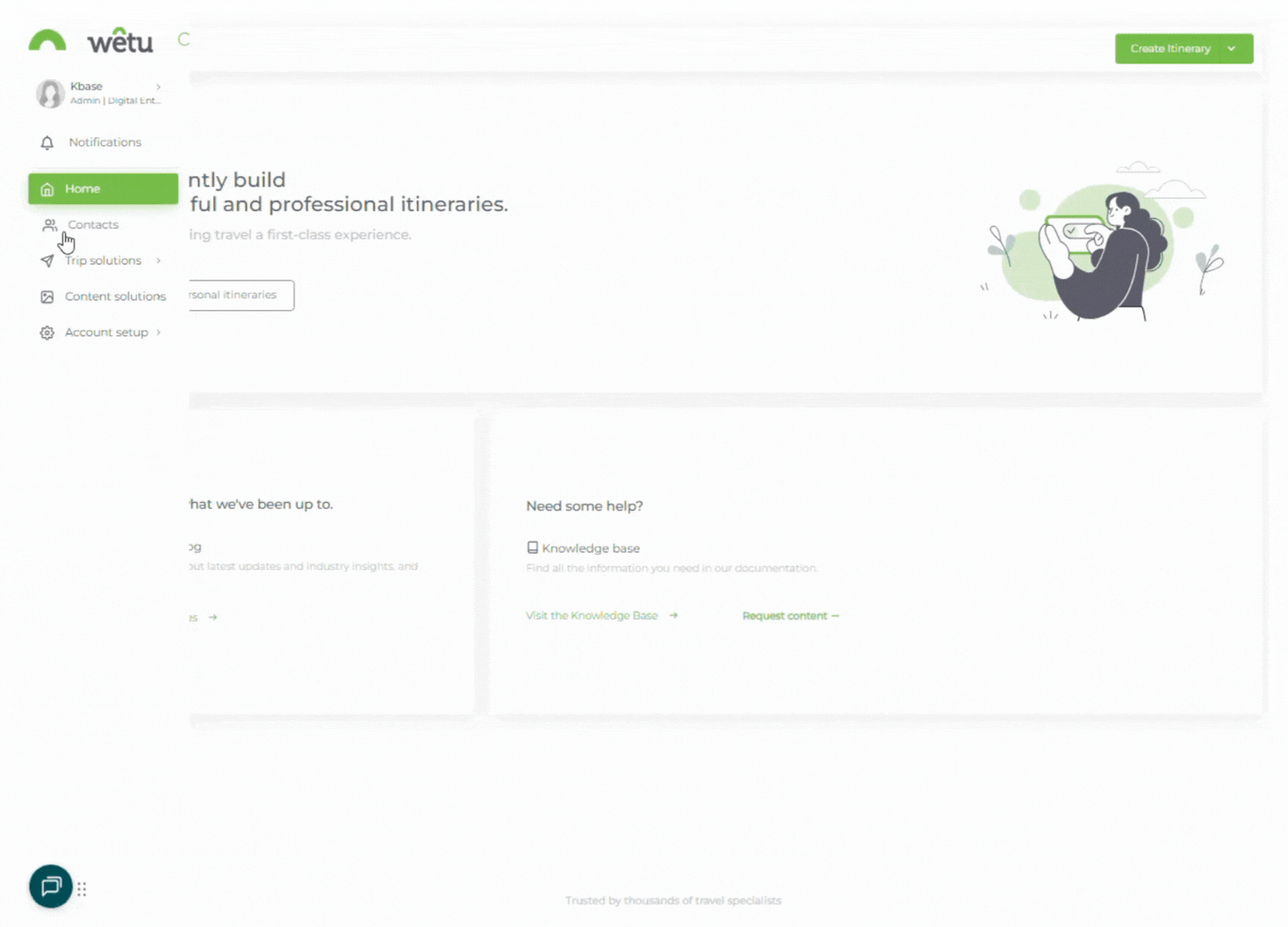Click the Account setup gear icon
The image size is (1288, 927).
[x=47, y=333]
